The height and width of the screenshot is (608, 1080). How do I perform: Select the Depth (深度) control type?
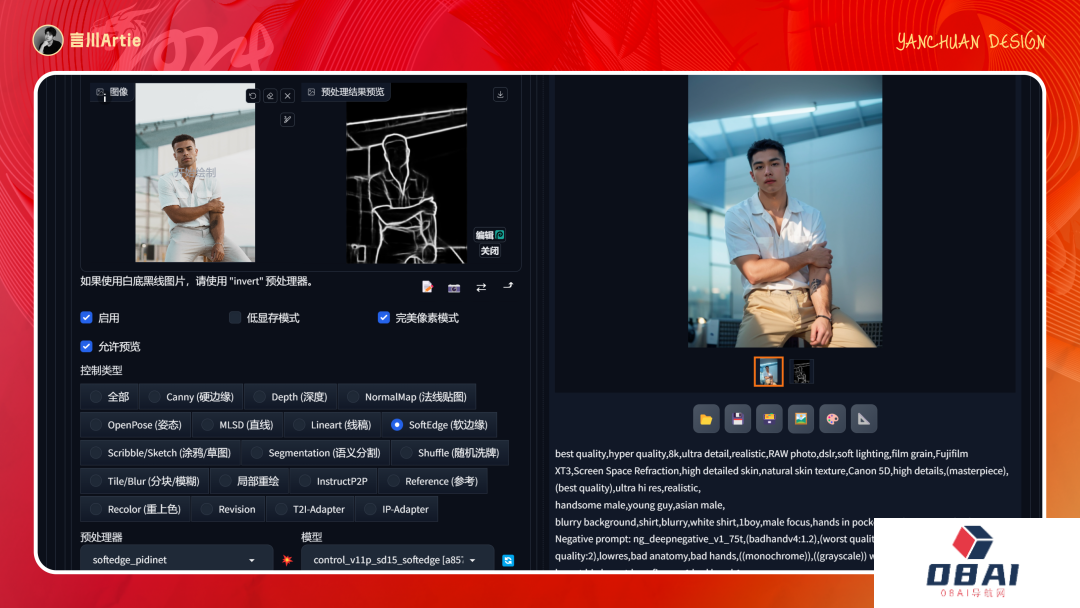(x=291, y=397)
